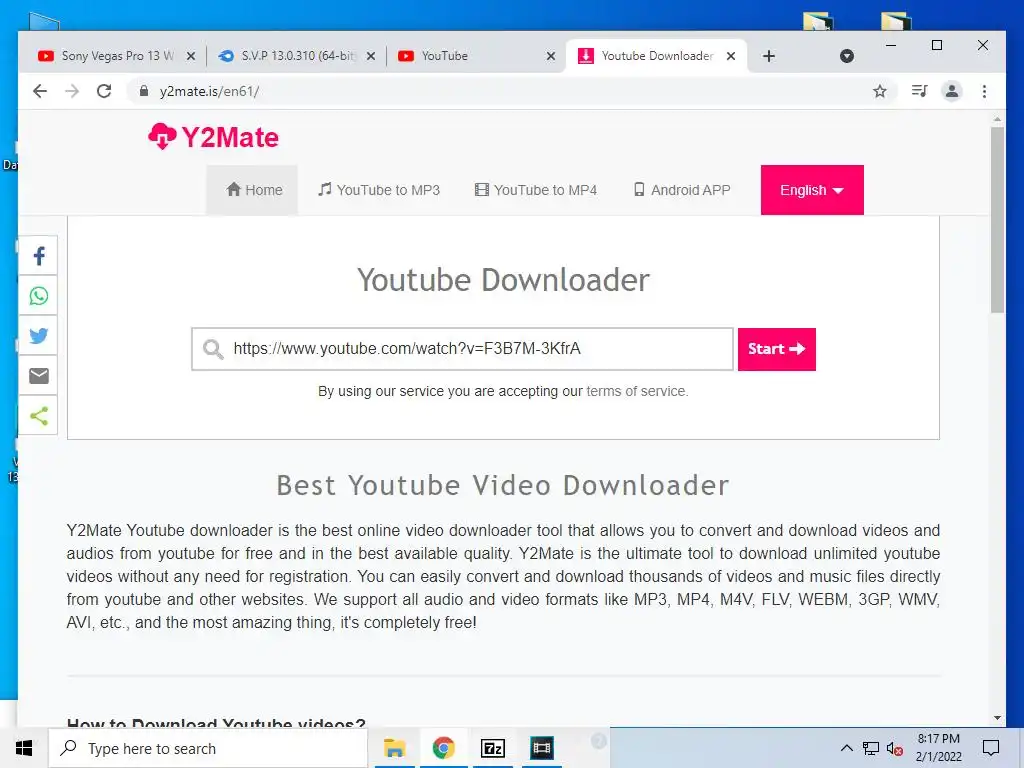Click the search magnifier icon in URL box
This screenshot has width=1024, height=768.
click(213, 349)
